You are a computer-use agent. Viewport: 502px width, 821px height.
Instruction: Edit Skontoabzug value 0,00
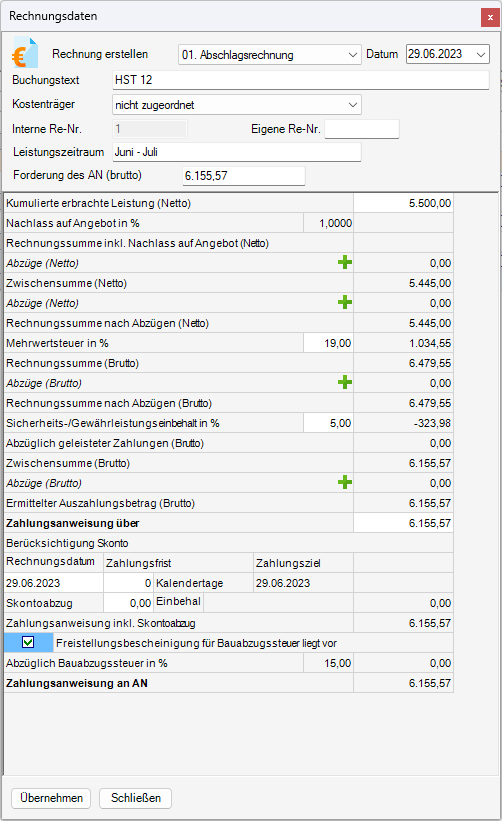(128, 603)
